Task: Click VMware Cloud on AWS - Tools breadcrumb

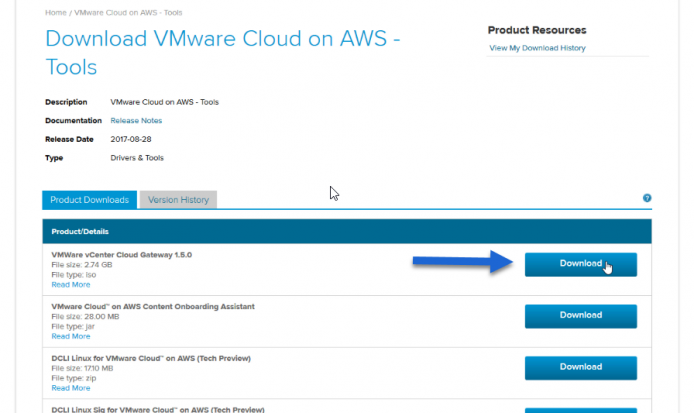Action: tap(128, 12)
